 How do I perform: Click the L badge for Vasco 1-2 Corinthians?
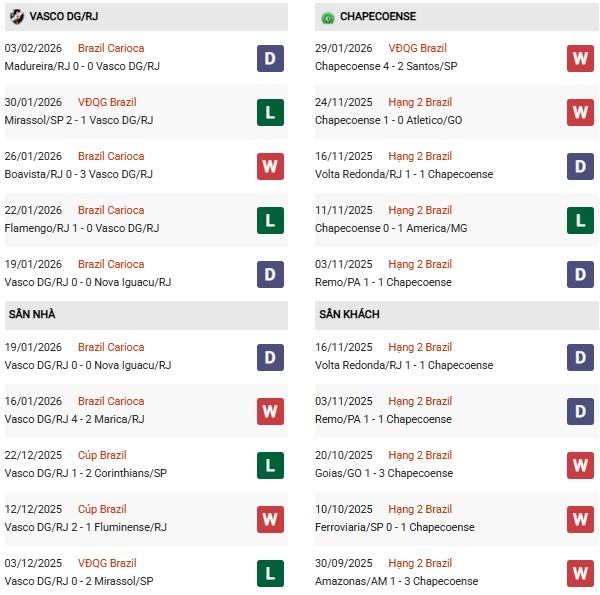(x=270, y=465)
